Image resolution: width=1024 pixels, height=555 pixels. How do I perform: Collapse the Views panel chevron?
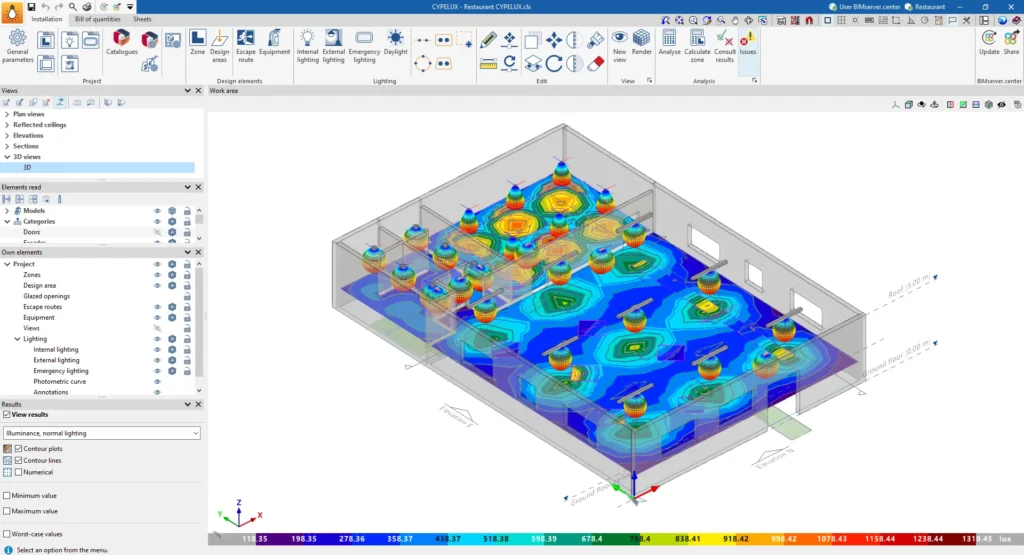pos(187,91)
